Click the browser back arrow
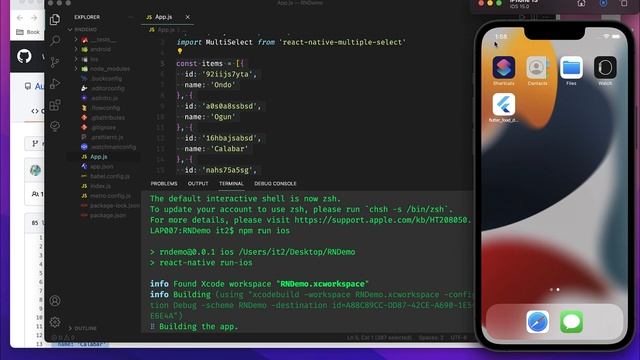The height and width of the screenshot is (360, 640). click(x=20, y=18)
